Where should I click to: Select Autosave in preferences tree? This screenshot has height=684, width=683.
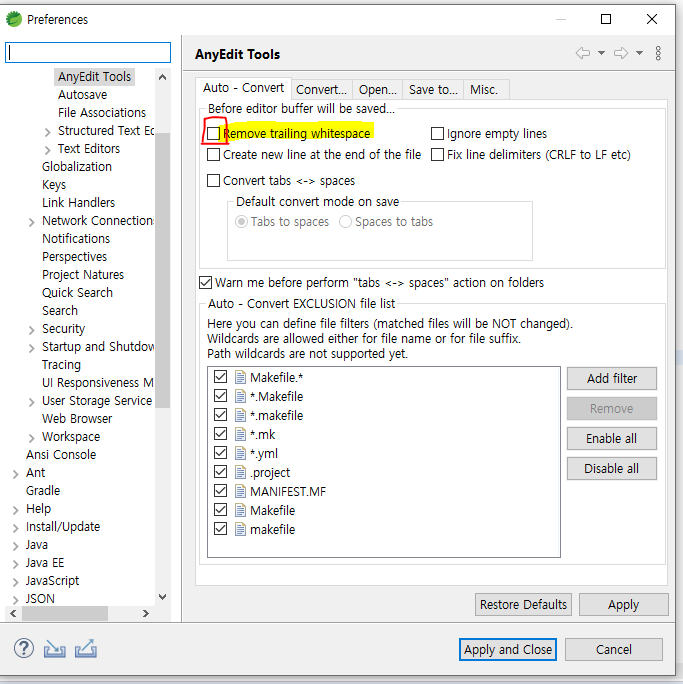coord(82,95)
